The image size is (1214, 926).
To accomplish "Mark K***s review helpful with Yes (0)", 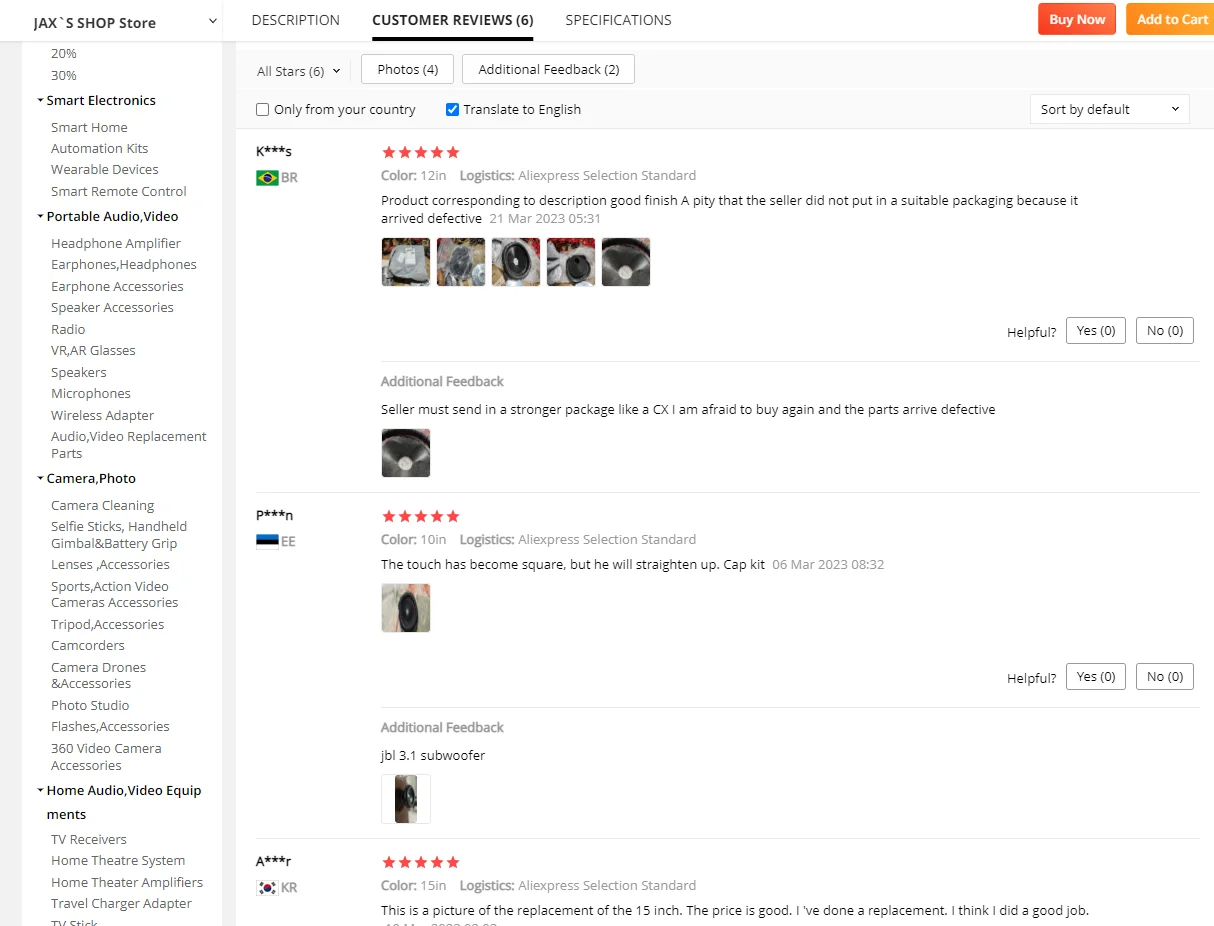I will [1096, 331].
